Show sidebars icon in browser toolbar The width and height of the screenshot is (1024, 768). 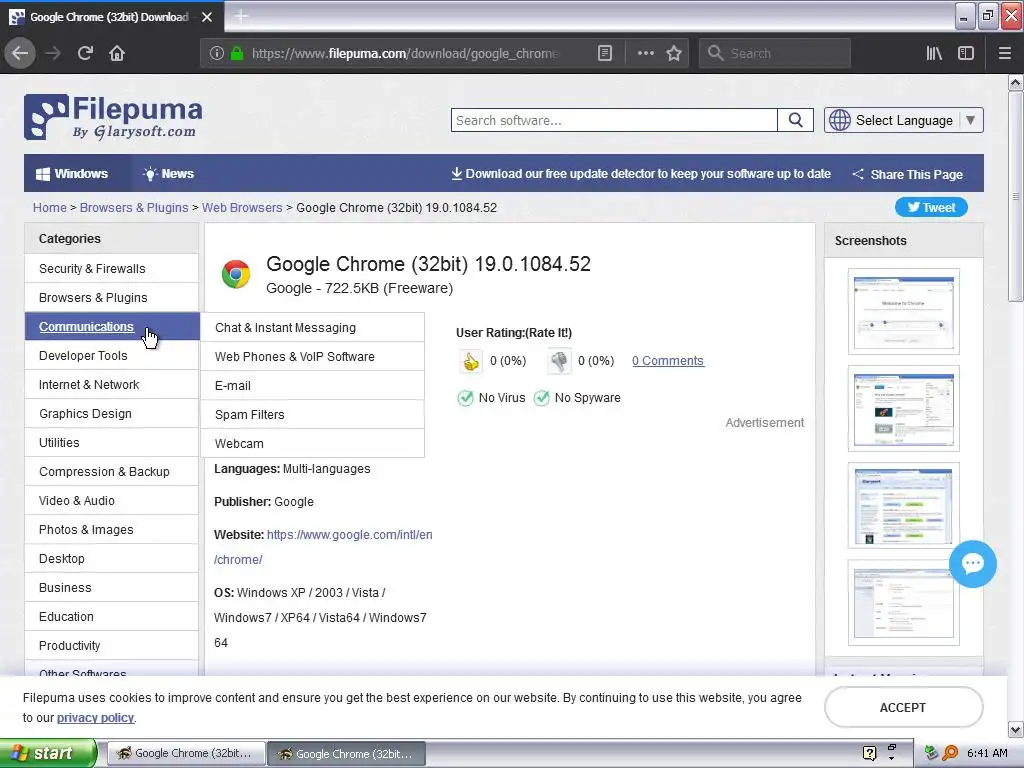[966, 53]
